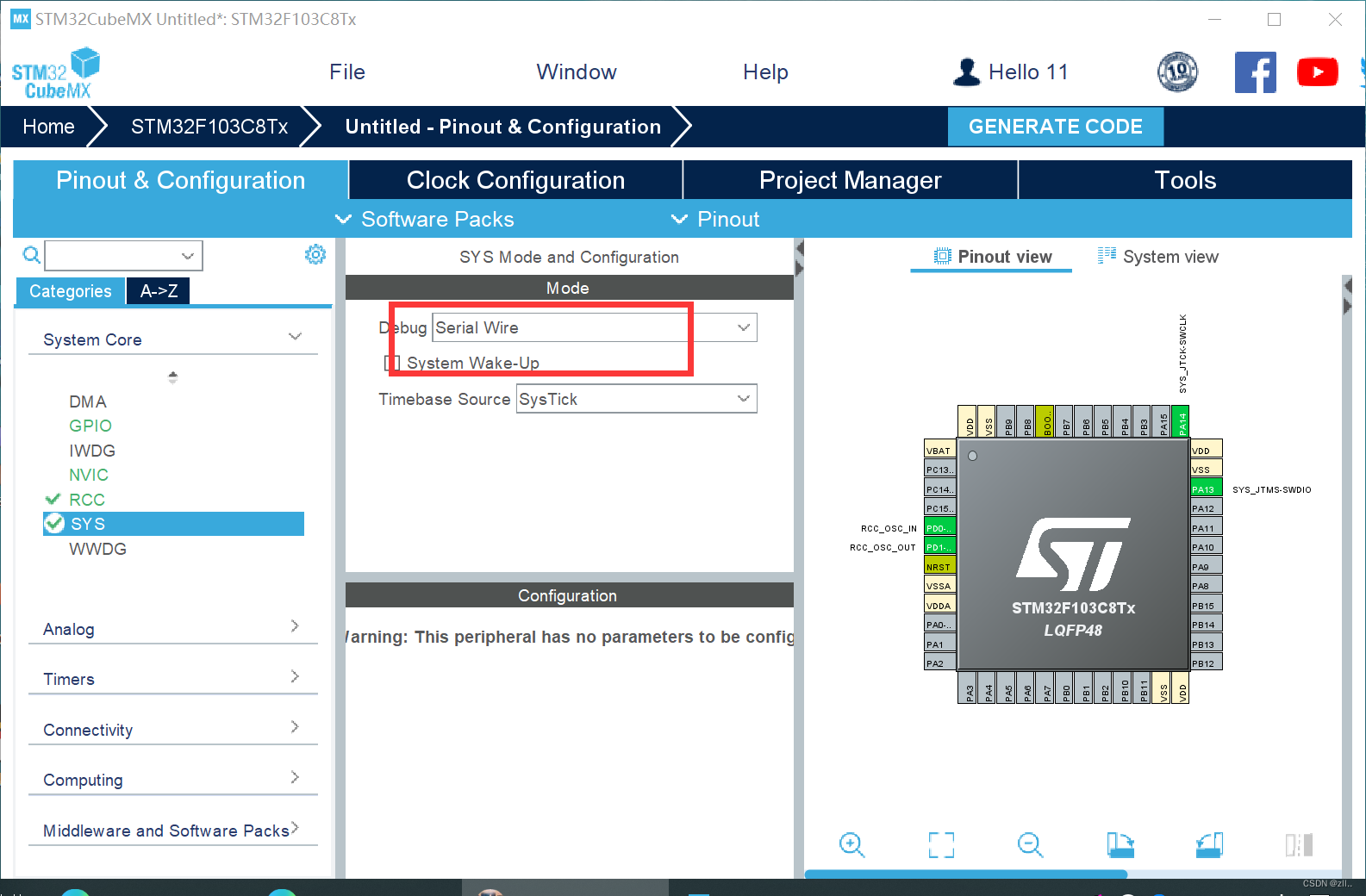Switch to the Tools tab
The image size is (1366, 896).
(1185, 180)
